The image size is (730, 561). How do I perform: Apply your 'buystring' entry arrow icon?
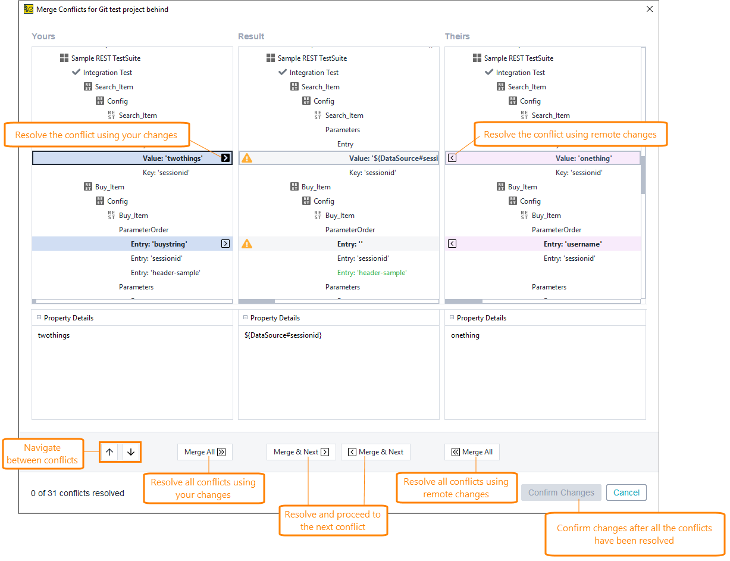(225, 243)
